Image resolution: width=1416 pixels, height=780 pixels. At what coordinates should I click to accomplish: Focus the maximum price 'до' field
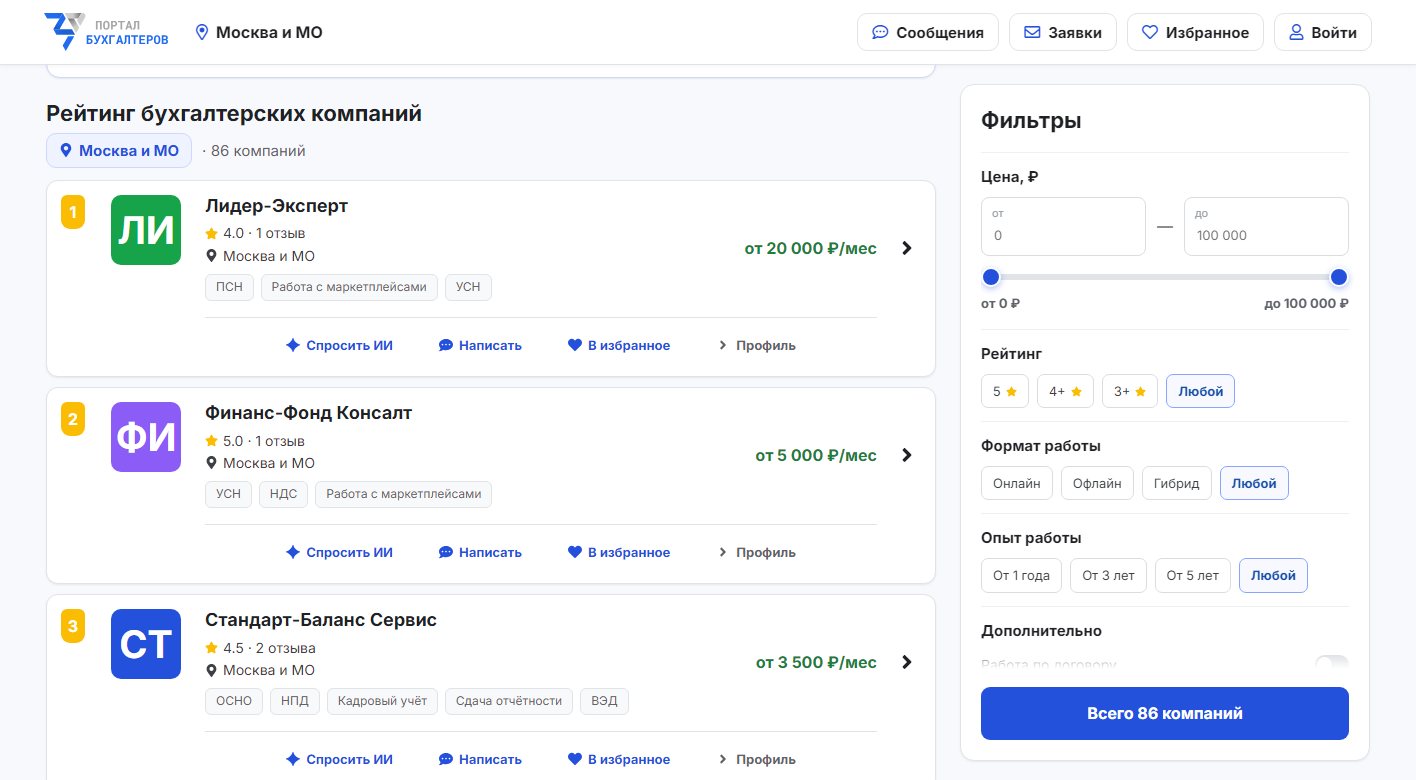click(1266, 226)
